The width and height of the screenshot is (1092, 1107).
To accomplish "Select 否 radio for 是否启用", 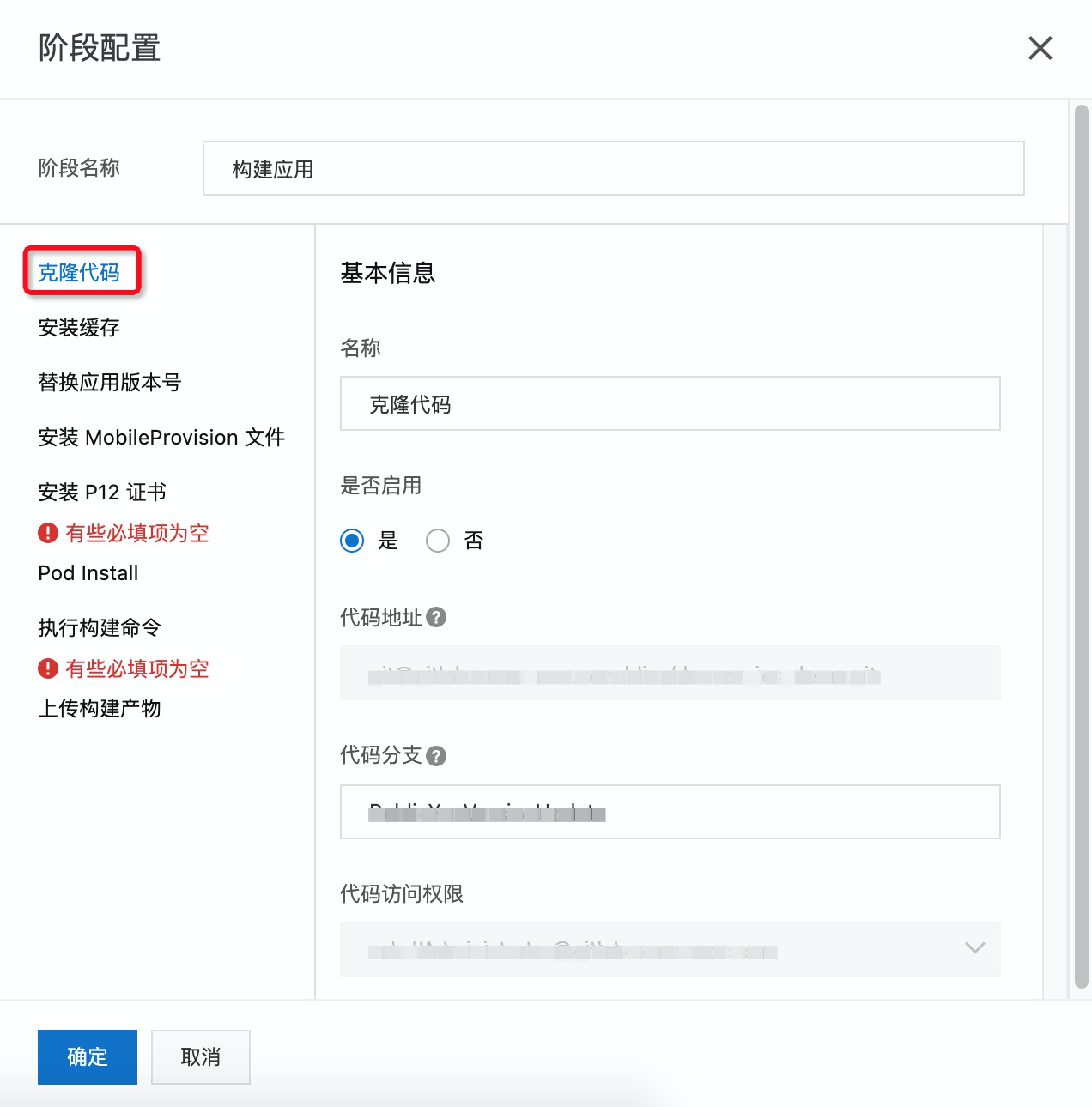I will coord(438,541).
